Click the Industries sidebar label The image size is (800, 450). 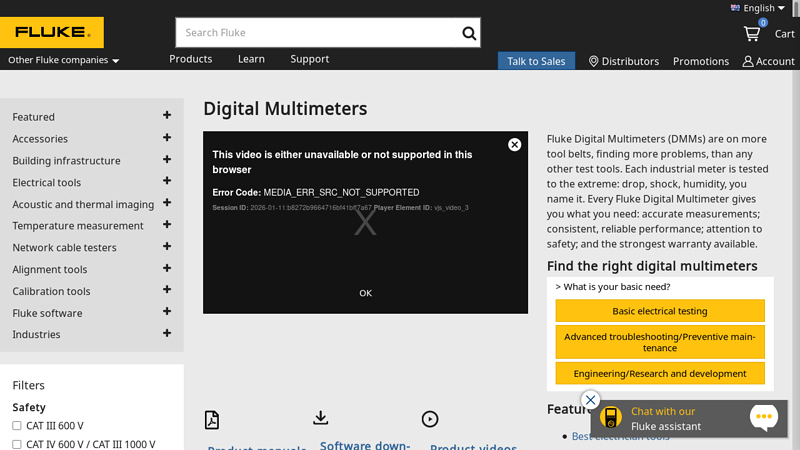[36, 334]
